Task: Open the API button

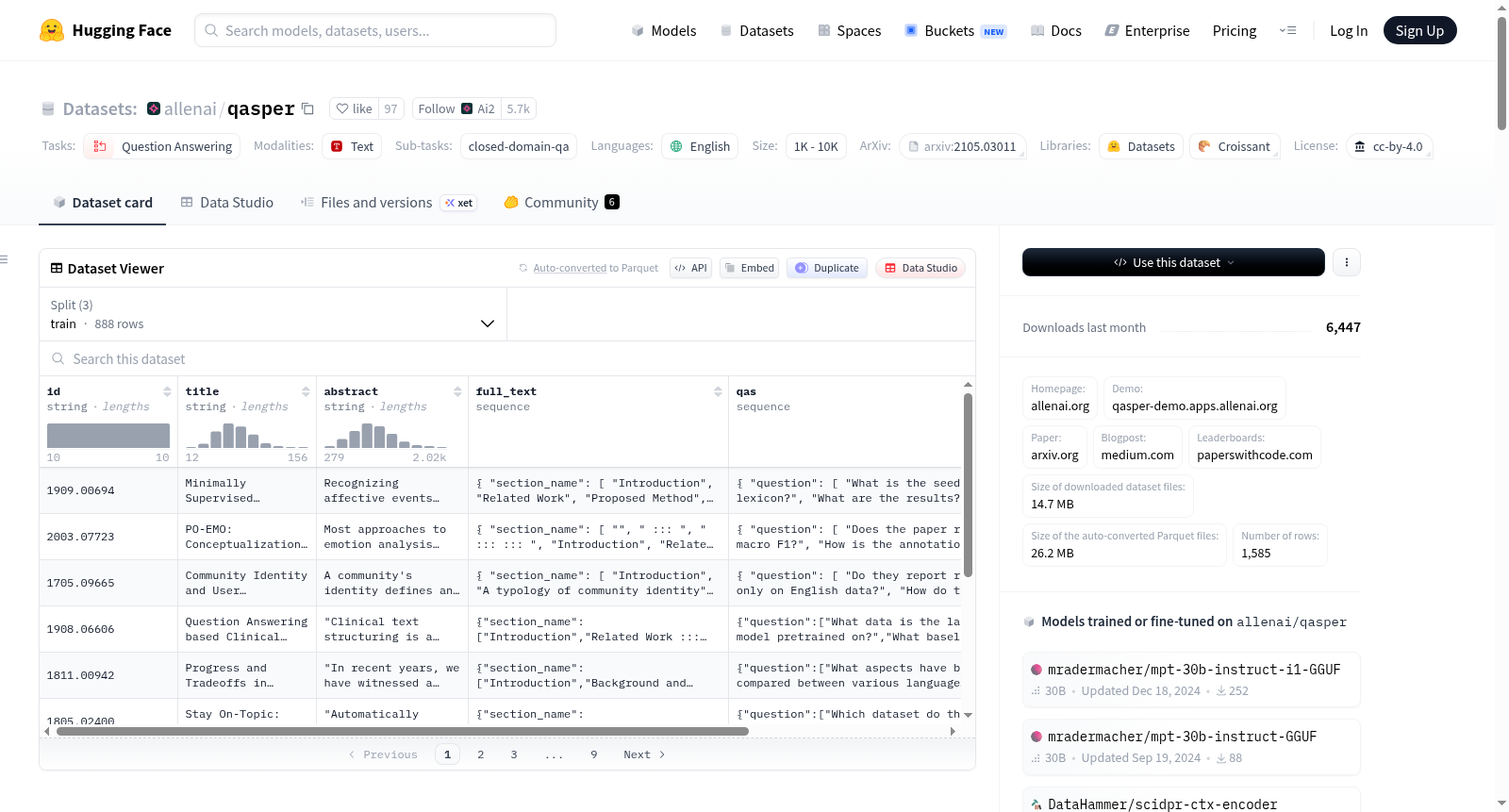Action: (x=690, y=268)
